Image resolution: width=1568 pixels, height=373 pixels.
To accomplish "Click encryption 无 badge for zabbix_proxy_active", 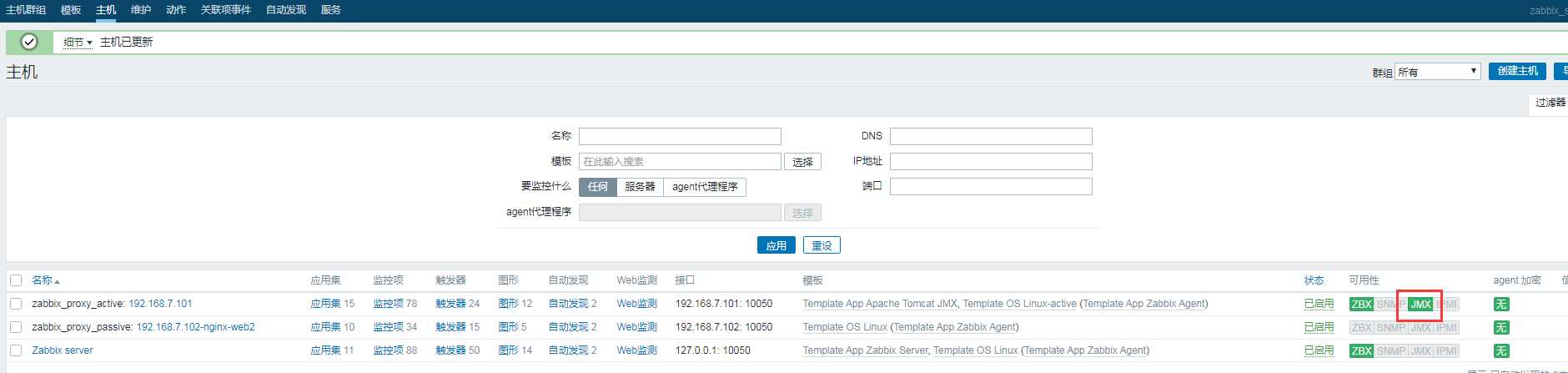I will click(x=1500, y=304).
